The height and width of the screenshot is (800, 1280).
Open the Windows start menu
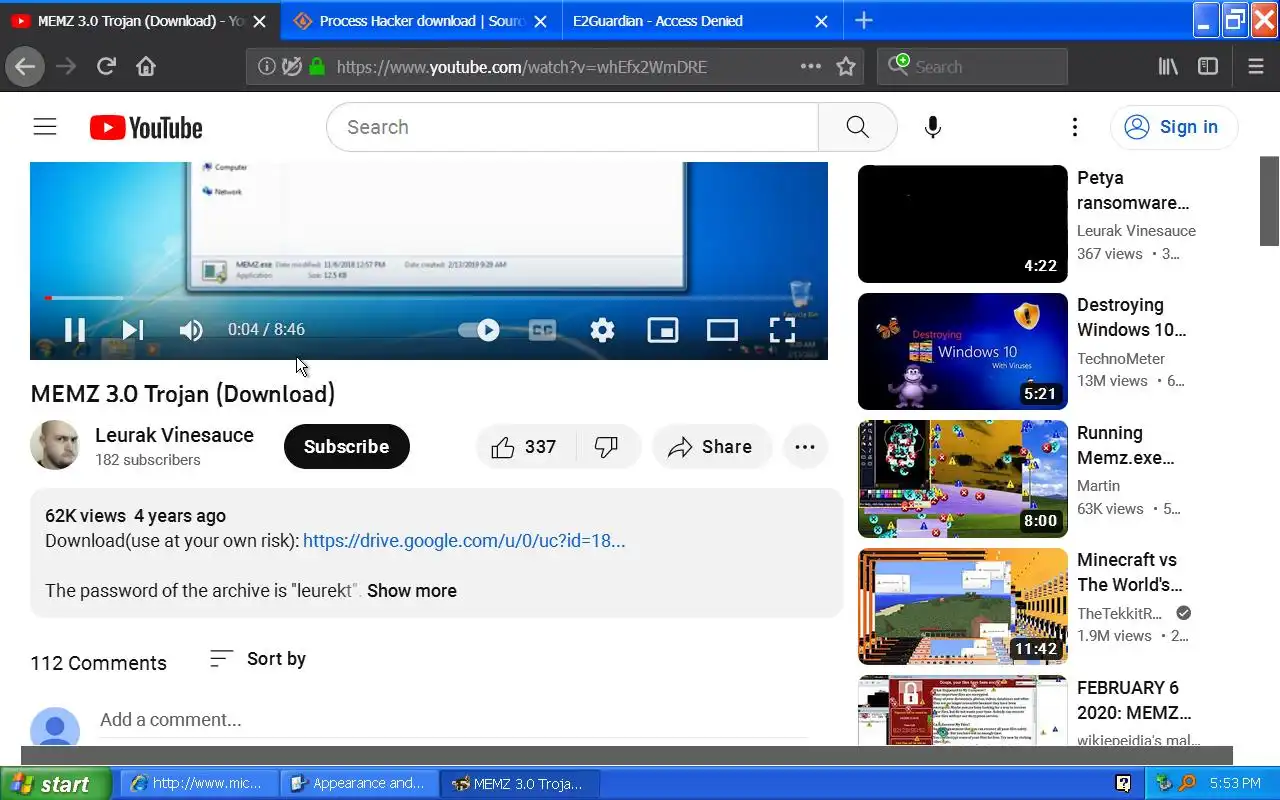pyautogui.click(x=58, y=784)
